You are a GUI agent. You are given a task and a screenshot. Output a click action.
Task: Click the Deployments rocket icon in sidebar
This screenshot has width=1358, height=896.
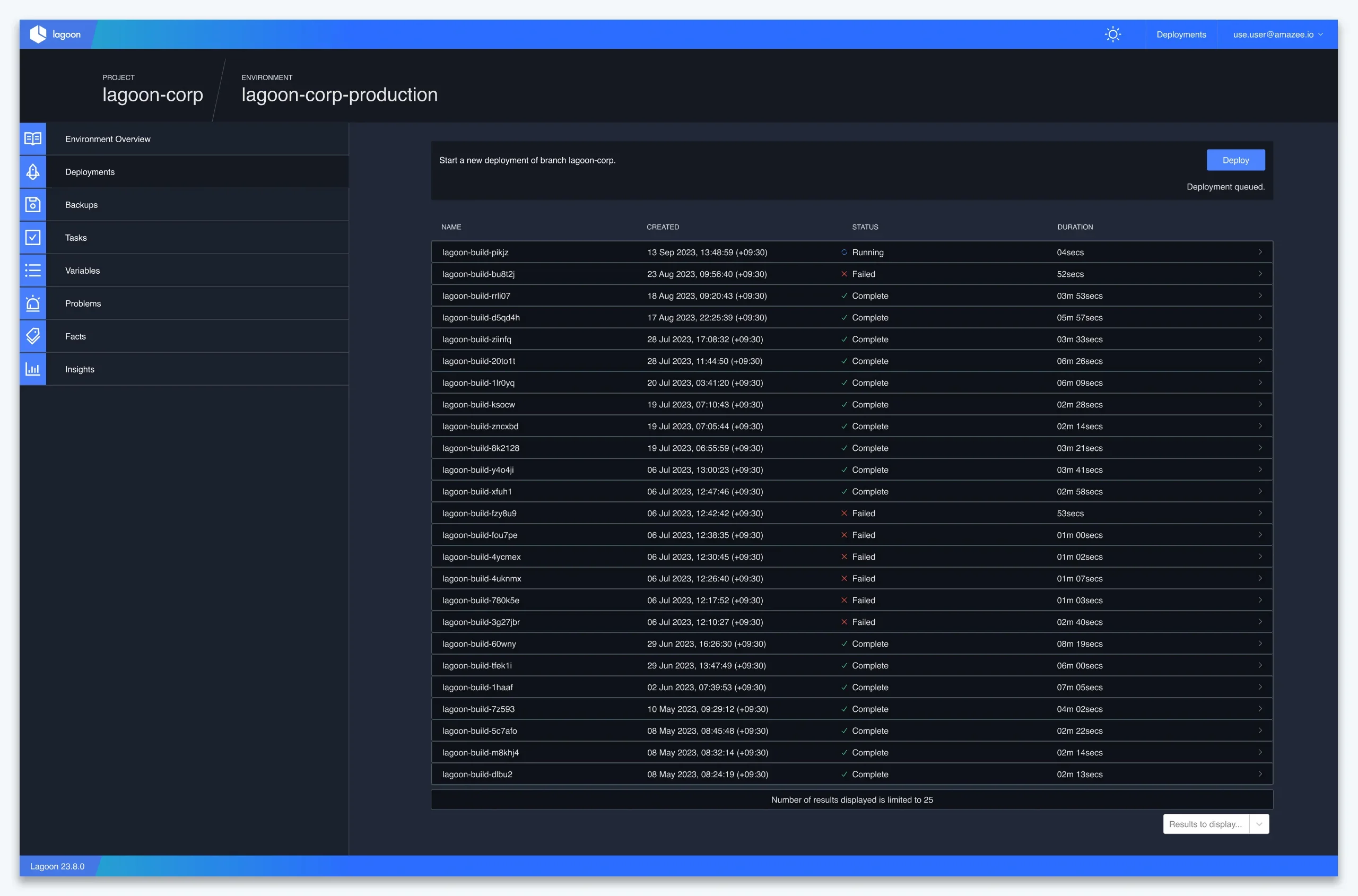32,171
